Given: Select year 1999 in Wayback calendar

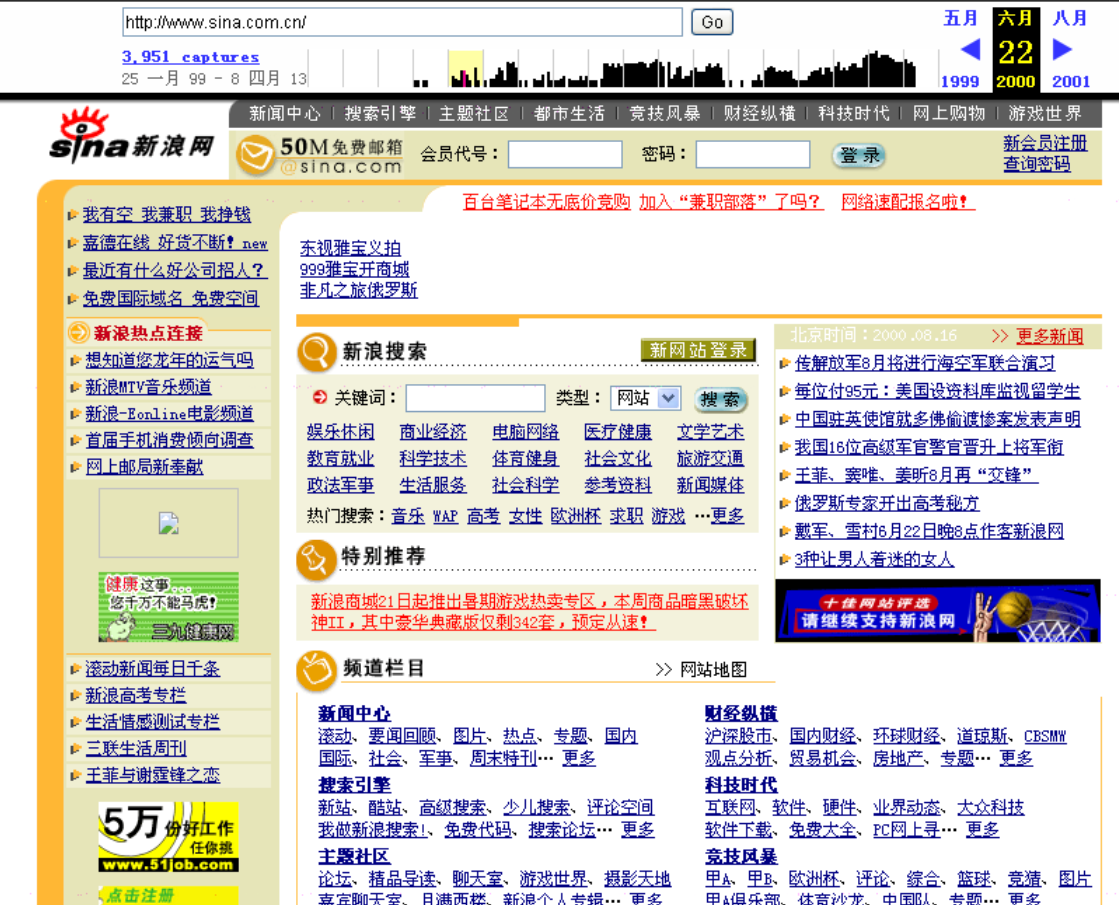Looking at the screenshot, I should point(960,81).
